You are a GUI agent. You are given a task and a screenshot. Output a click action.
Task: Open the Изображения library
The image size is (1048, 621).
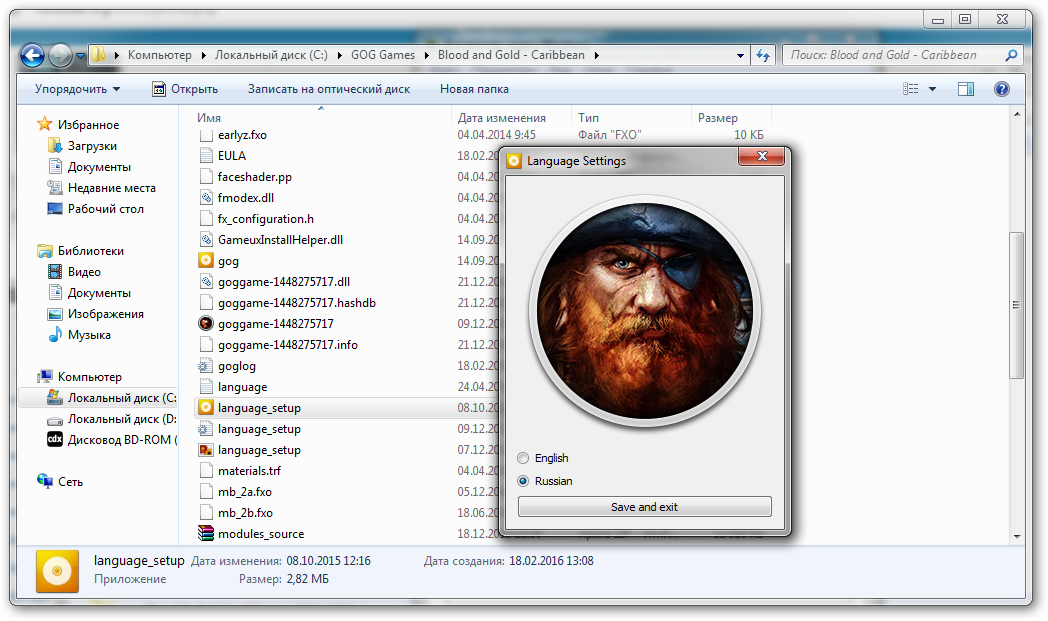tap(106, 314)
